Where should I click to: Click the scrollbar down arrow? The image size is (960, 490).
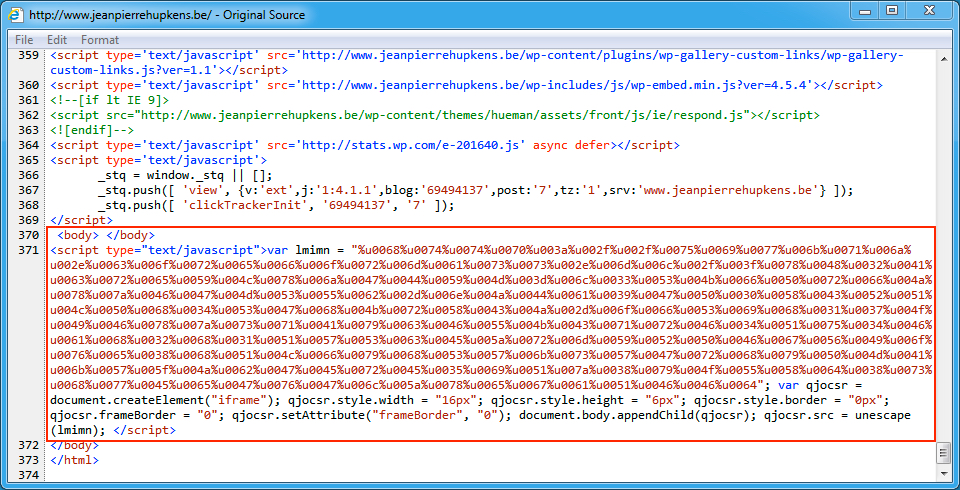tap(942, 473)
